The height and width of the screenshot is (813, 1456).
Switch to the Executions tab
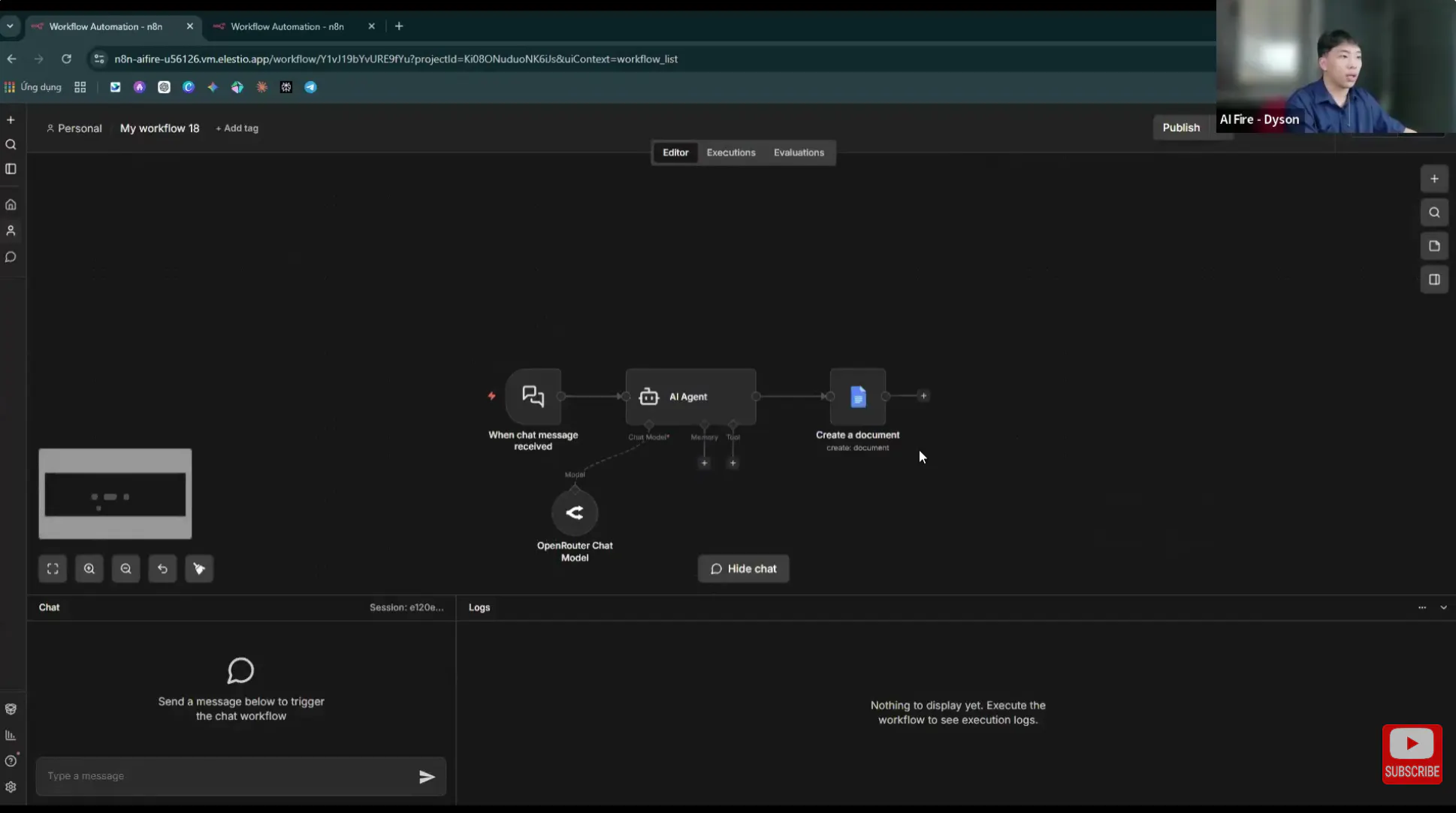[x=731, y=153]
